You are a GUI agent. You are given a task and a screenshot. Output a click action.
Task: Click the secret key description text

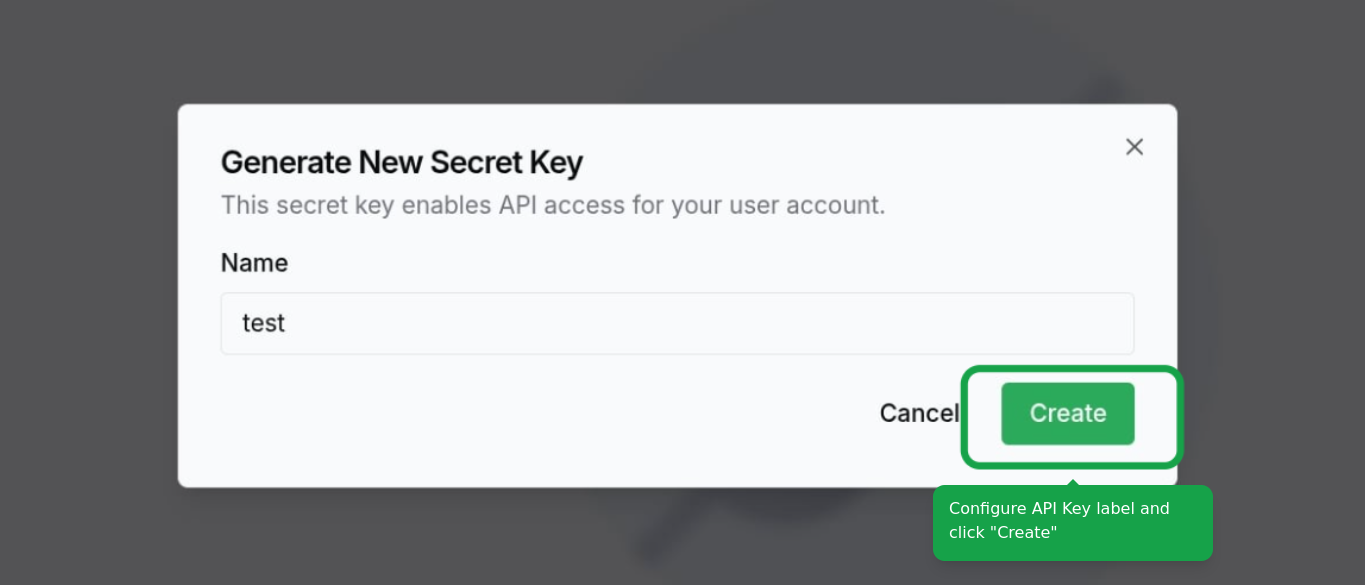pos(552,205)
